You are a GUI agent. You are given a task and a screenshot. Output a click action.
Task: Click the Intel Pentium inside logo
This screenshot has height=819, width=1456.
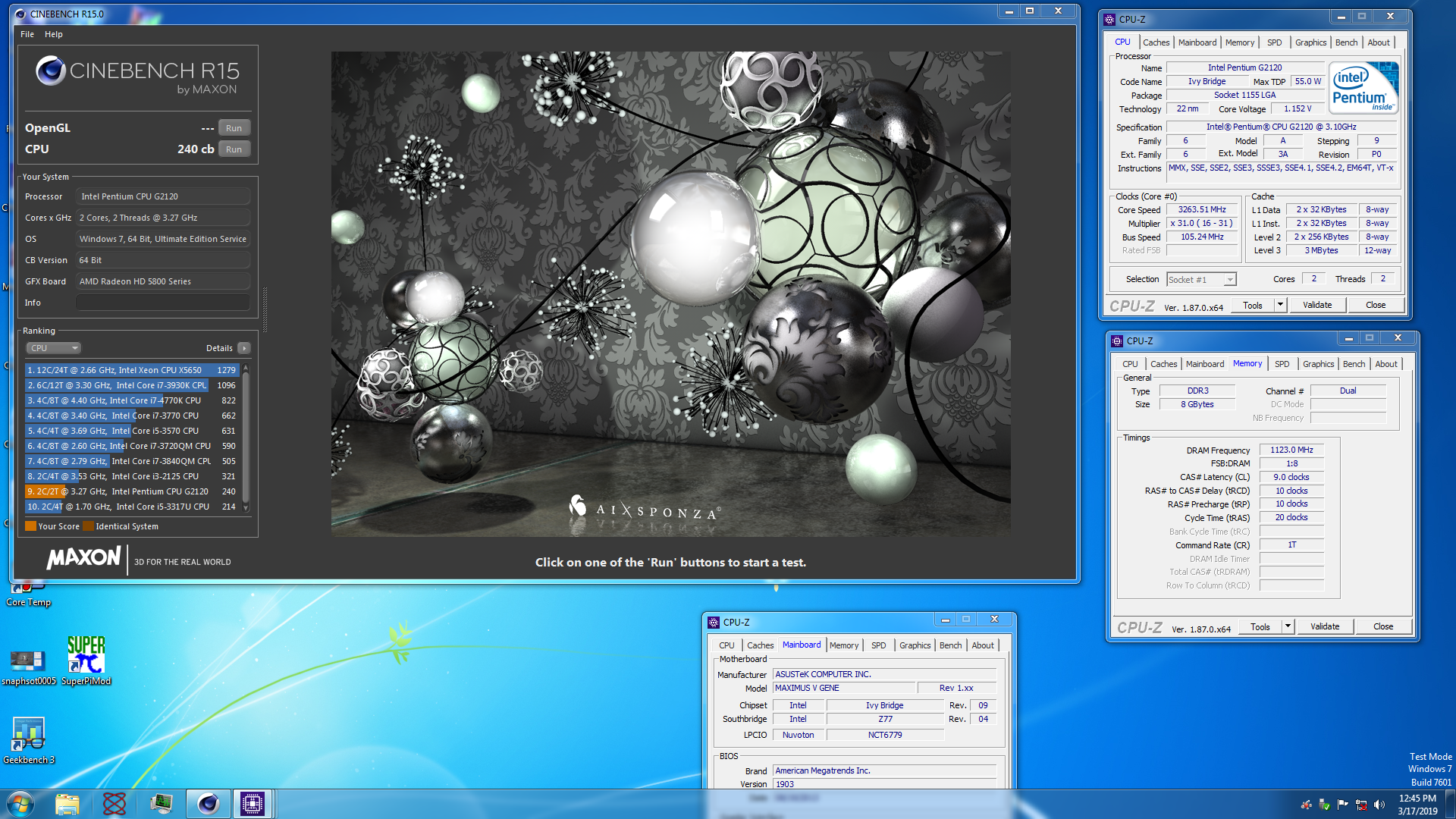(1365, 88)
